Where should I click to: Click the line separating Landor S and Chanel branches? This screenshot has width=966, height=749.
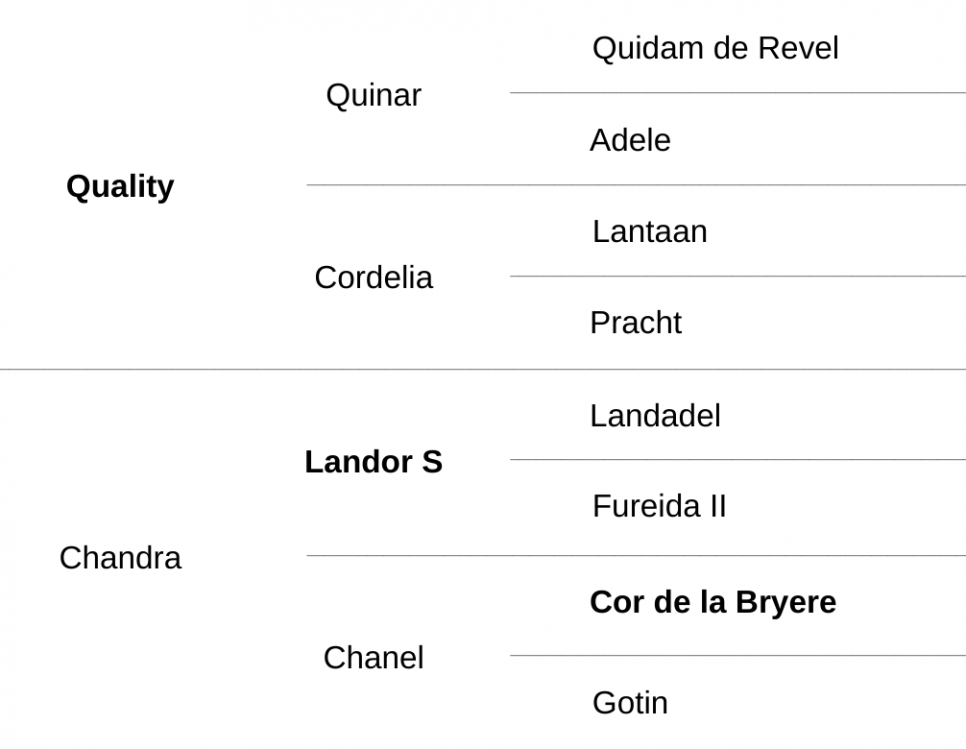[636, 556]
